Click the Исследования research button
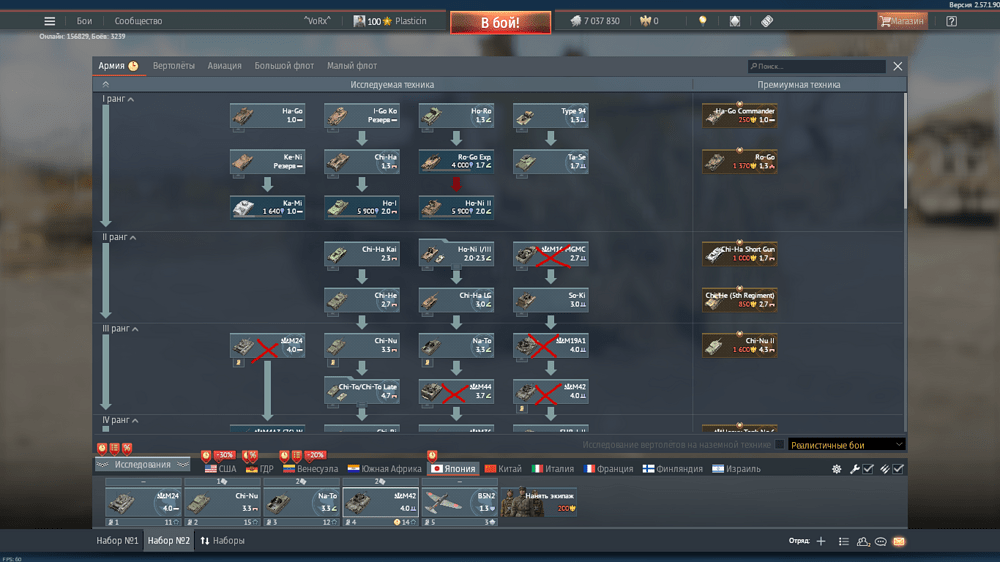This screenshot has width=1000, height=562. (x=143, y=464)
